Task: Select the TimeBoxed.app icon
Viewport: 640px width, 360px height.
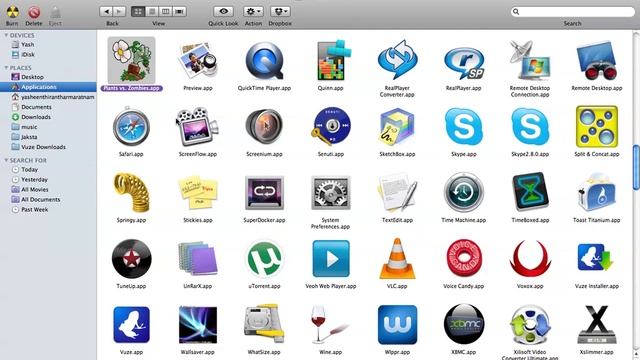Action: click(x=530, y=191)
